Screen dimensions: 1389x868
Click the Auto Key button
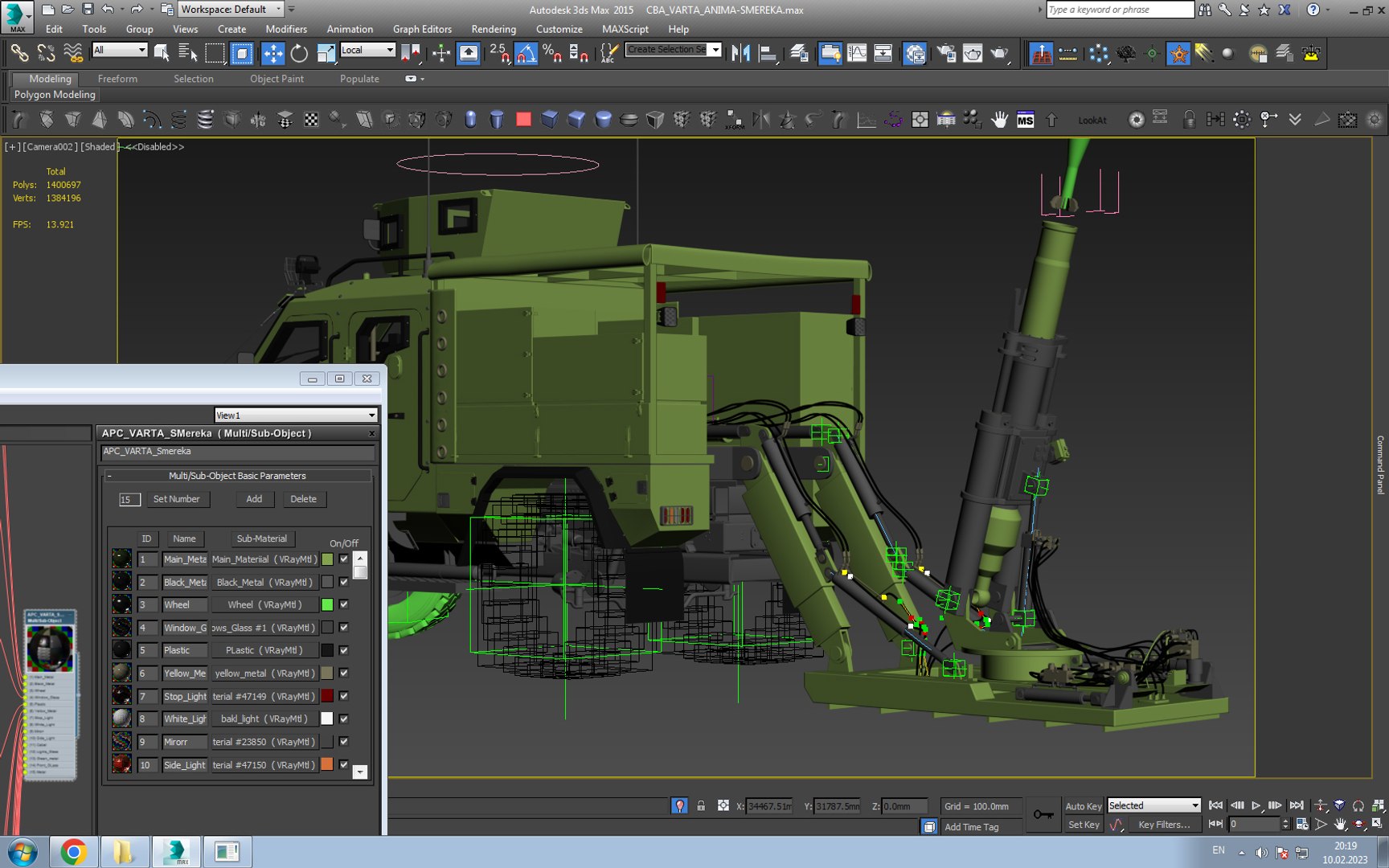pyautogui.click(x=1084, y=806)
